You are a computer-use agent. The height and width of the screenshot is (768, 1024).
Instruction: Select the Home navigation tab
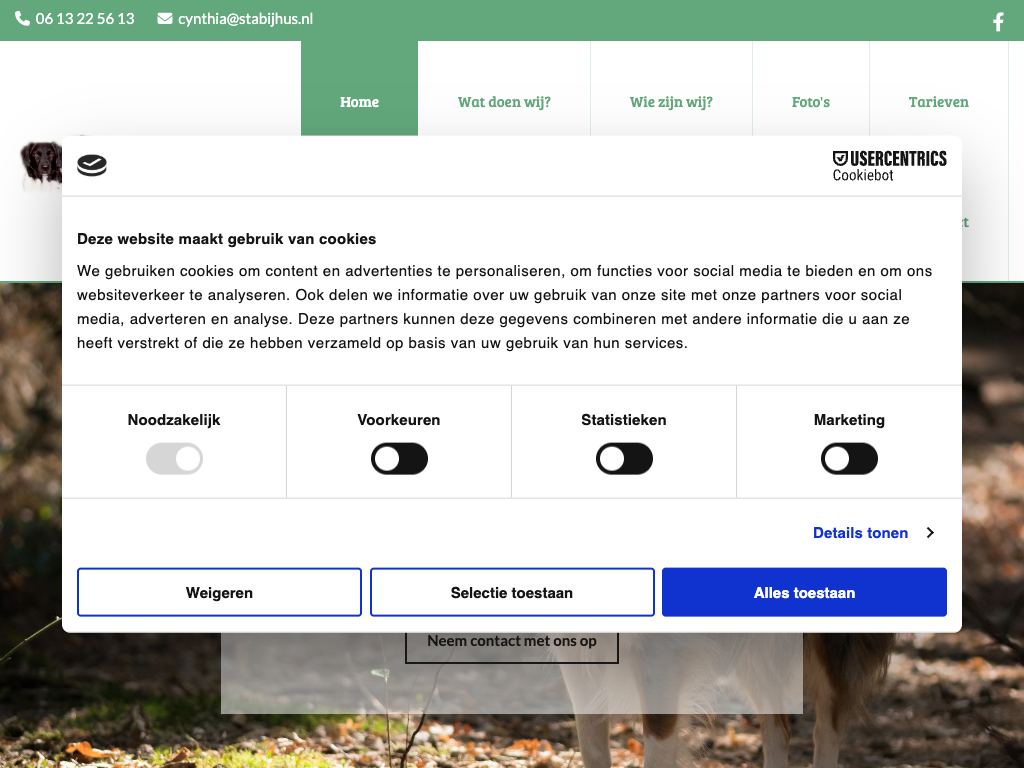pos(359,102)
